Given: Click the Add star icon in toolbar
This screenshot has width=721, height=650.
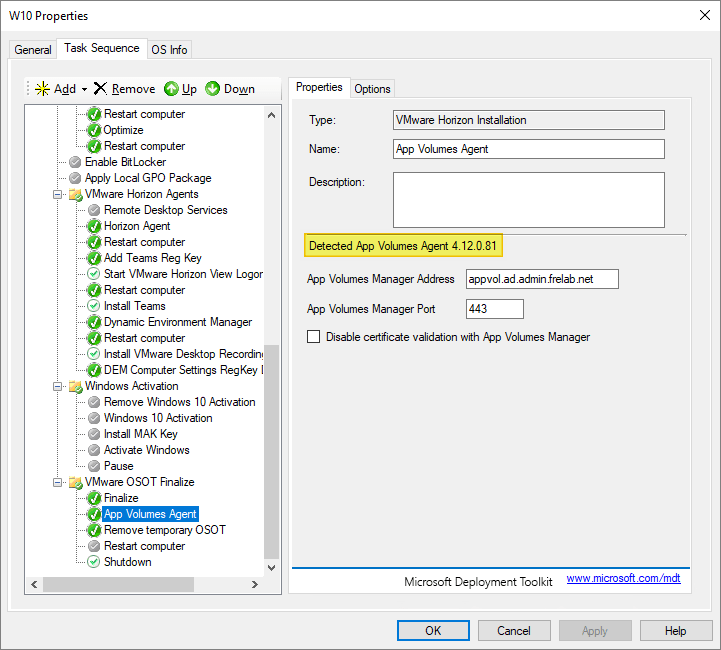Looking at the screenshot, I should (x=42, y=89).
